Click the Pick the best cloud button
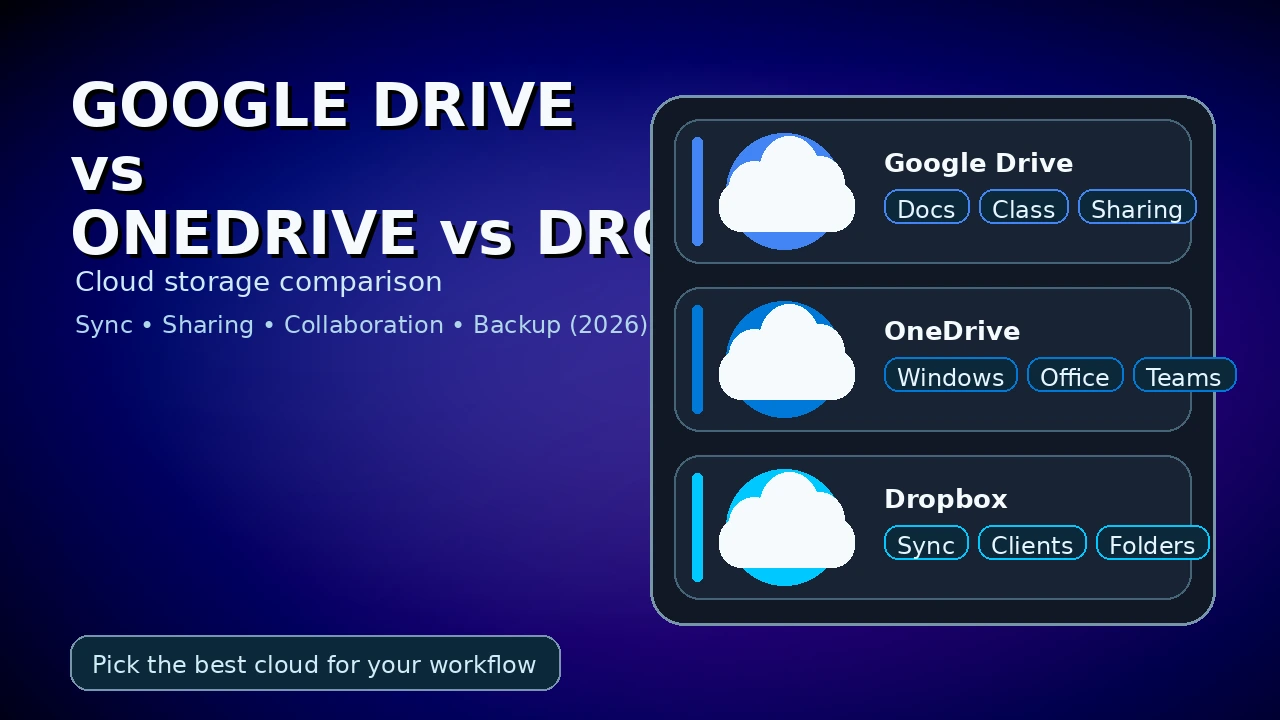 tap(315, 663)
